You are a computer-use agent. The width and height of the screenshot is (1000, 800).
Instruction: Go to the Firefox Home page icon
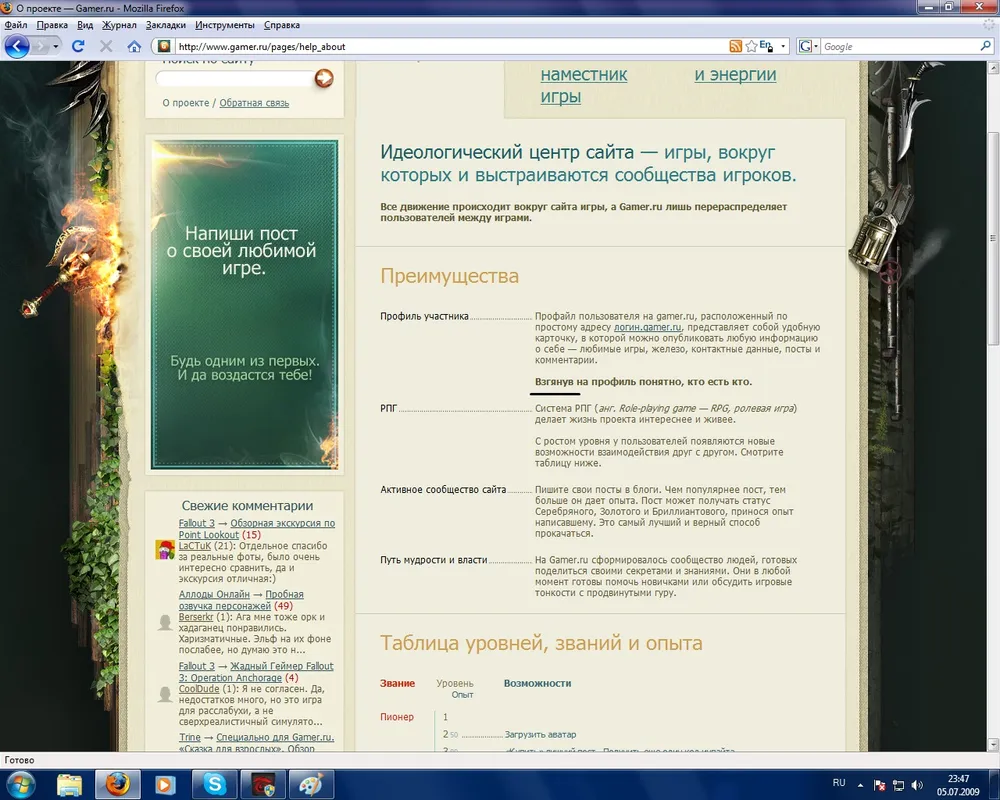[134, 46]
